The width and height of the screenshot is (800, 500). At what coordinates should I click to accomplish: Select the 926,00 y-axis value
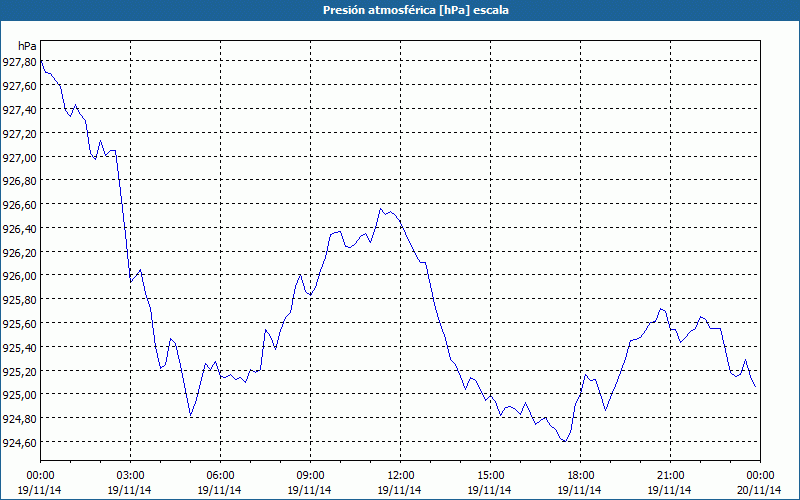pyautogui.click(x=20, y=276)
